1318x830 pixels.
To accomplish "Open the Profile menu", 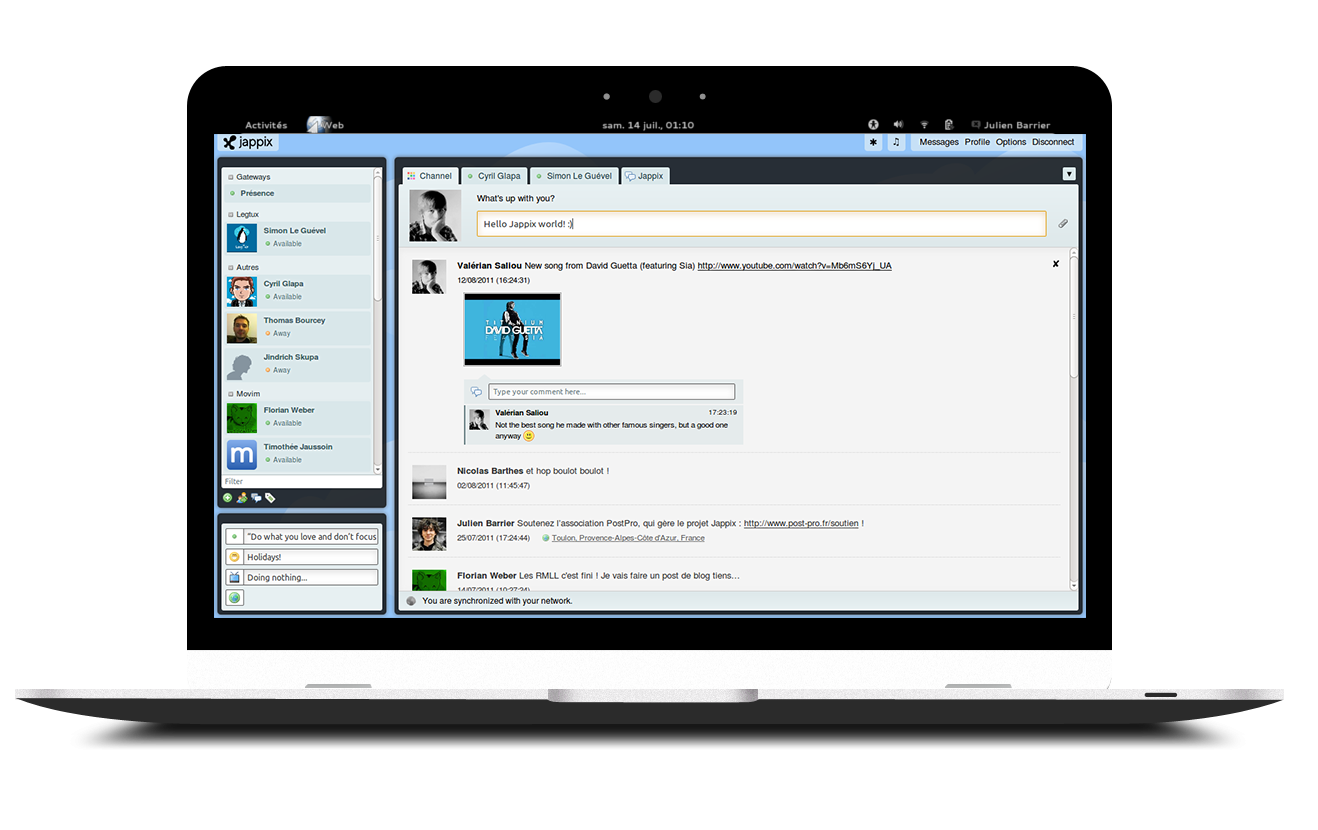I will 977,142.
